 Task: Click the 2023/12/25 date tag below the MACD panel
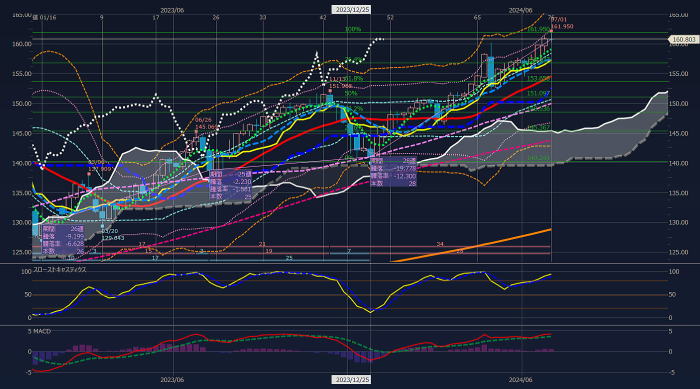click(352, 380)
